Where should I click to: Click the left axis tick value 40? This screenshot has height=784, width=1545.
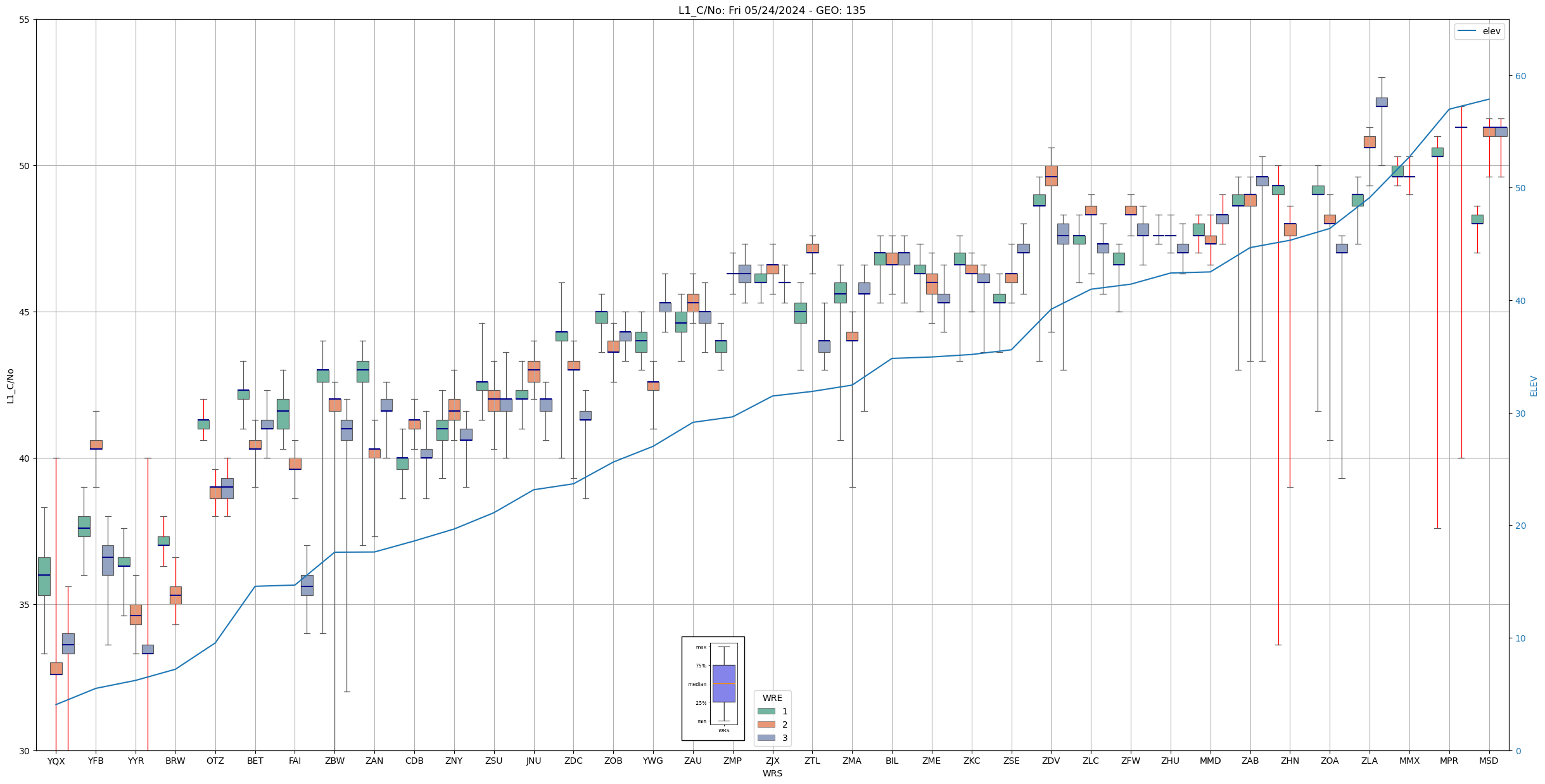(25, 458)
